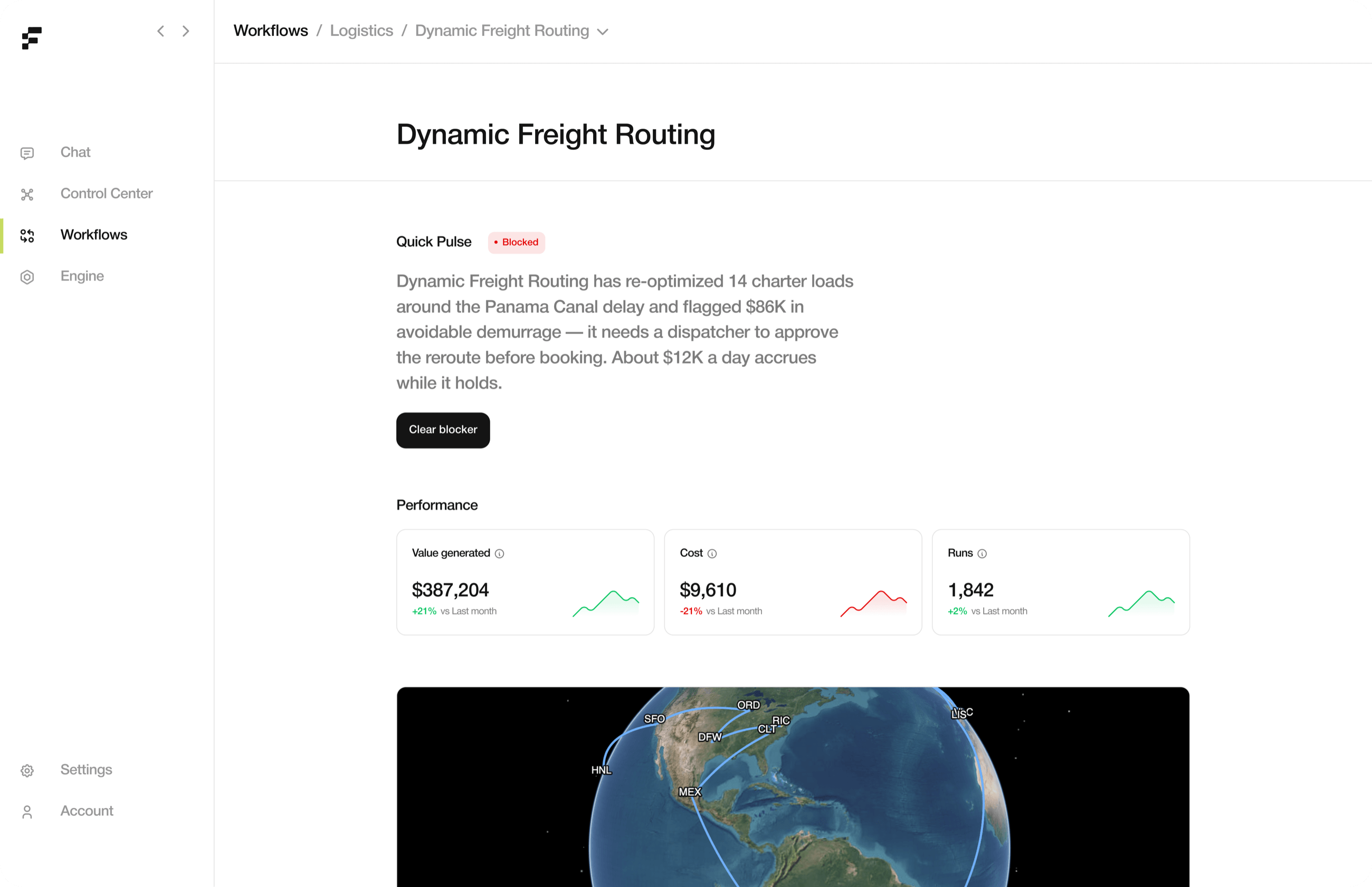Select the MEX marker on the globe
Viewport: 1372px width, 887px height.
pos(690,792)
